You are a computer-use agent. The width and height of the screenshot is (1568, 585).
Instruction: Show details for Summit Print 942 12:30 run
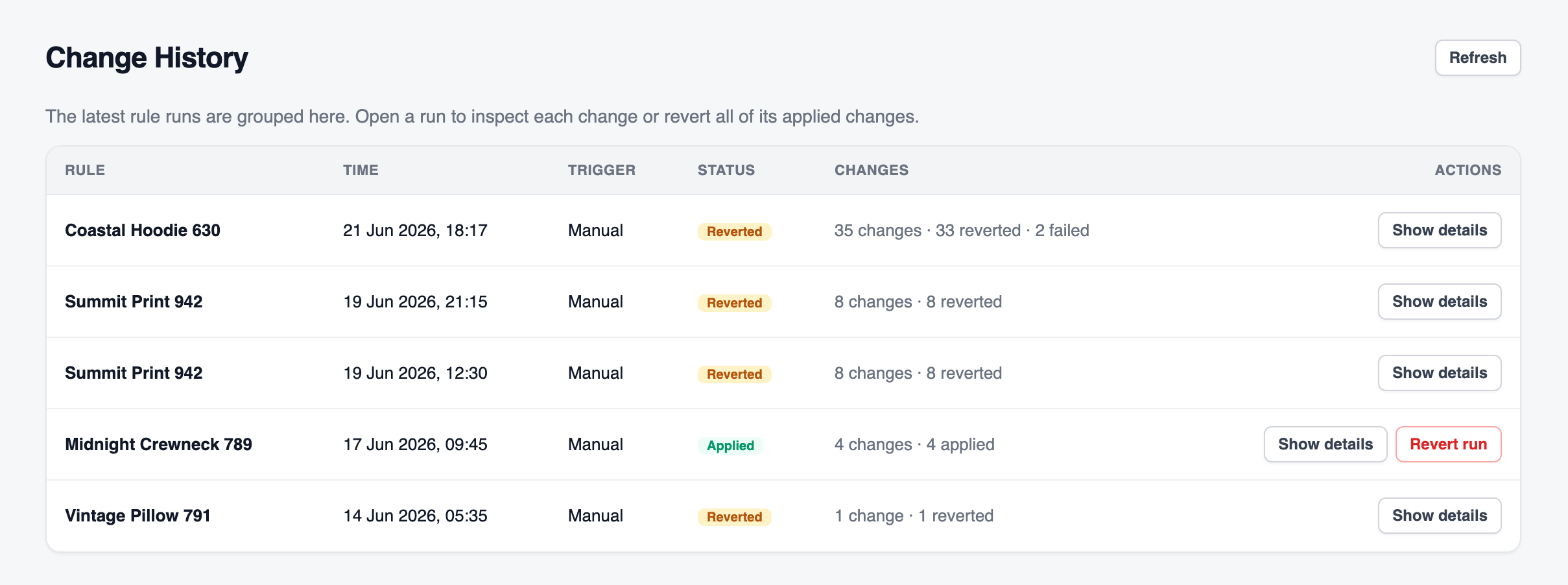click(x=1440, y=373)
